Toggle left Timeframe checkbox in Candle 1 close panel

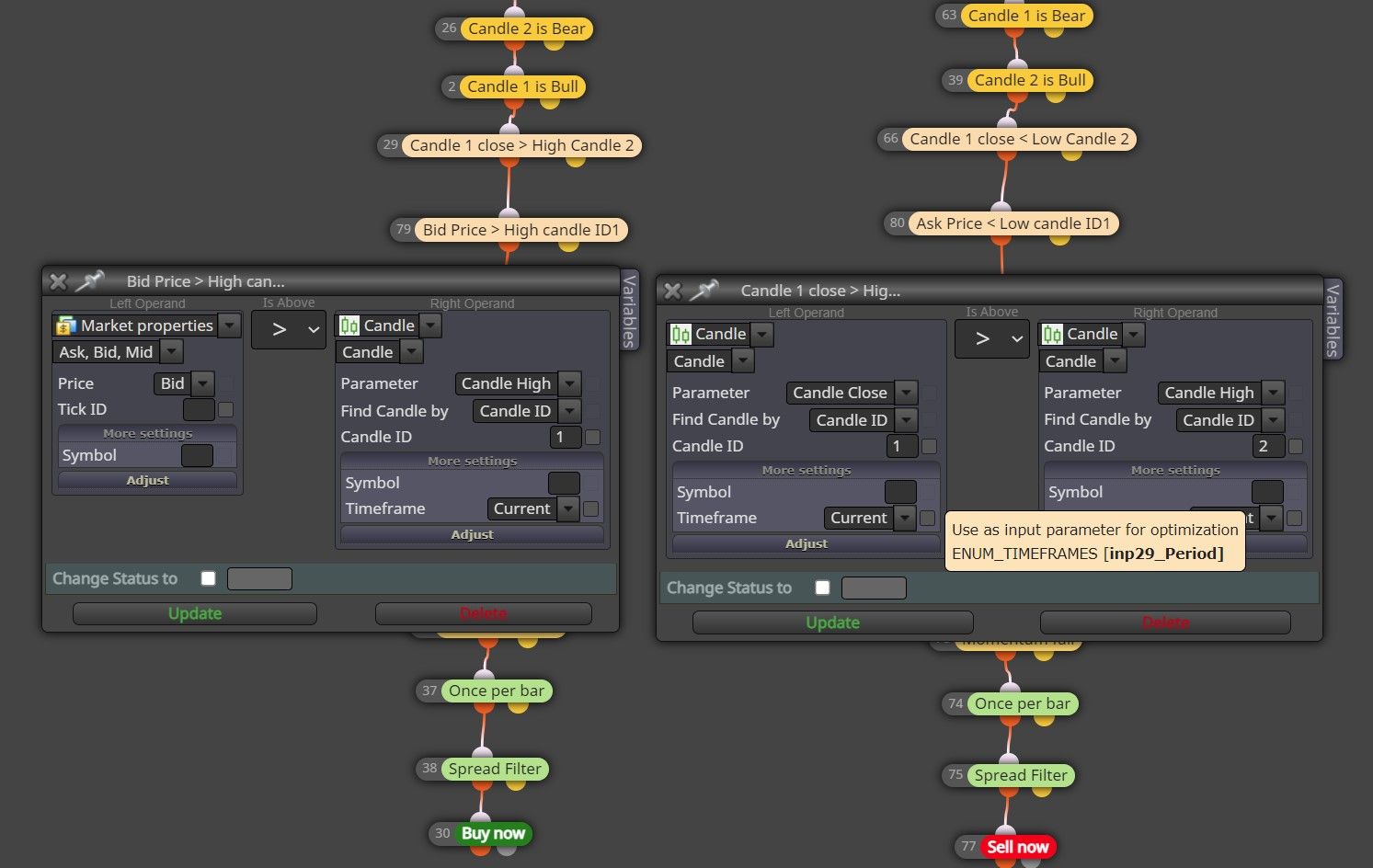pos(927,518)
